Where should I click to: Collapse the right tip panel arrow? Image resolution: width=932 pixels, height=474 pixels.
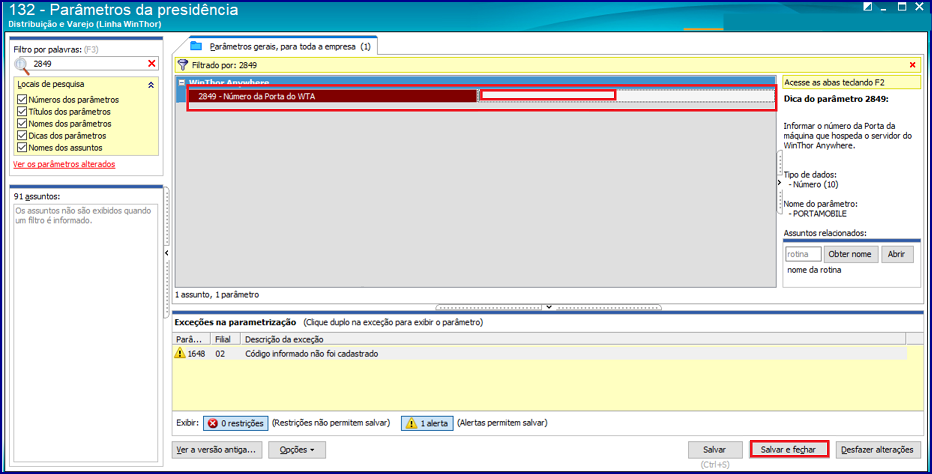pos(779,183)
